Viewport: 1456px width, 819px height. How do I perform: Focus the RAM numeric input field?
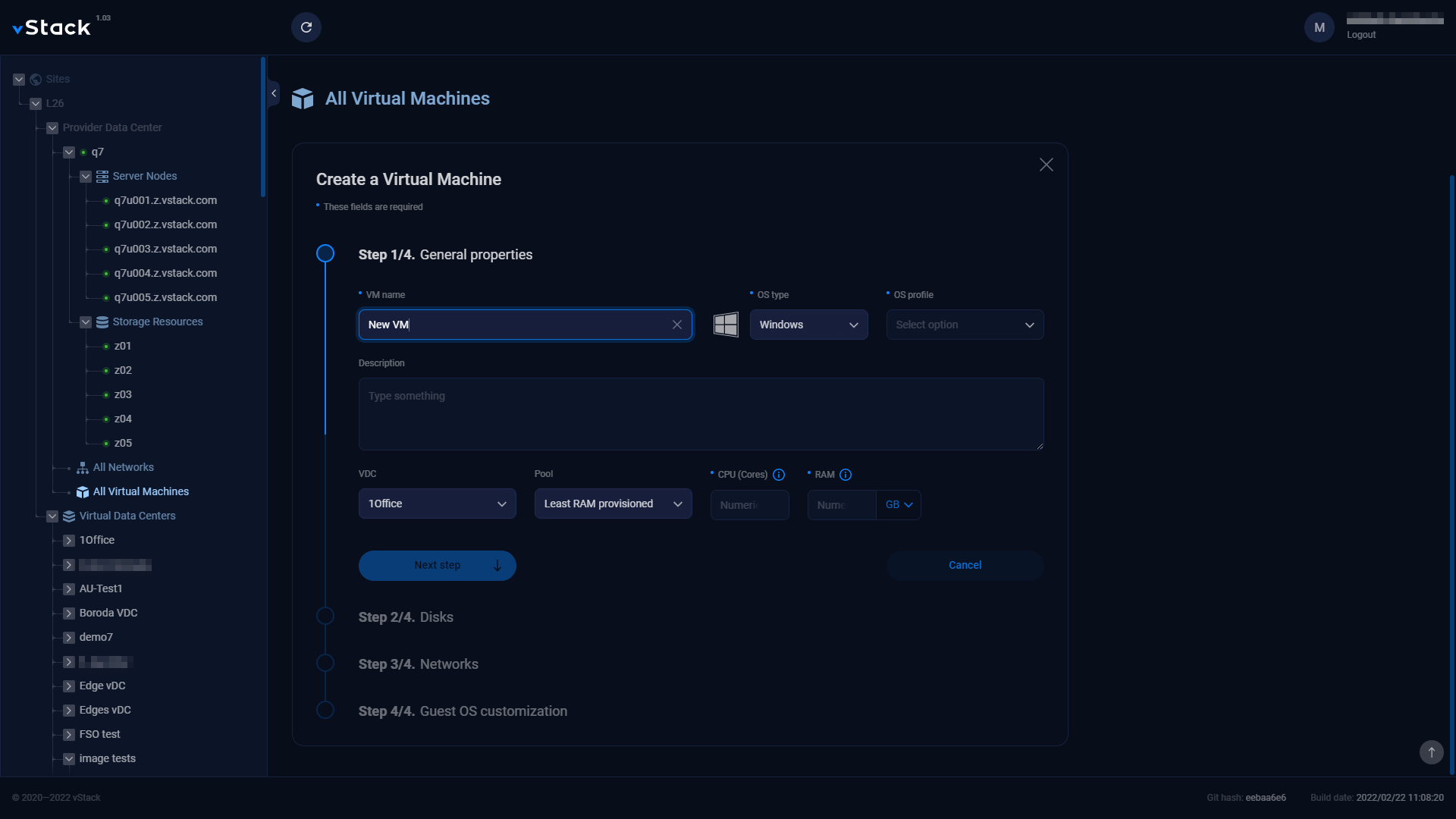(842, 505)
